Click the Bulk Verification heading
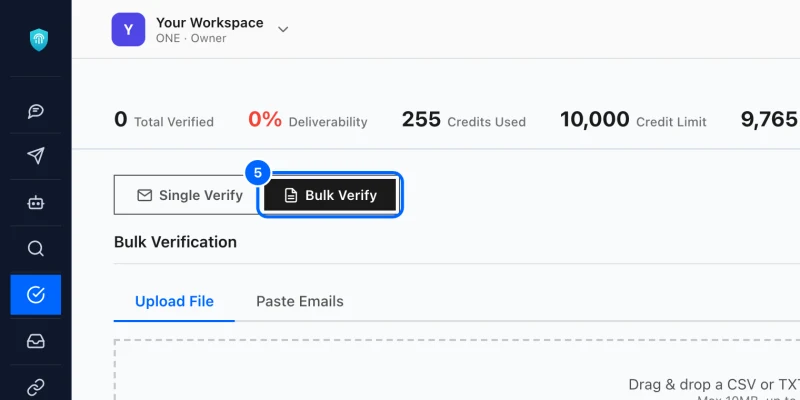The width and height of the screenshot is (800, 400). click(x=176, y=242)
